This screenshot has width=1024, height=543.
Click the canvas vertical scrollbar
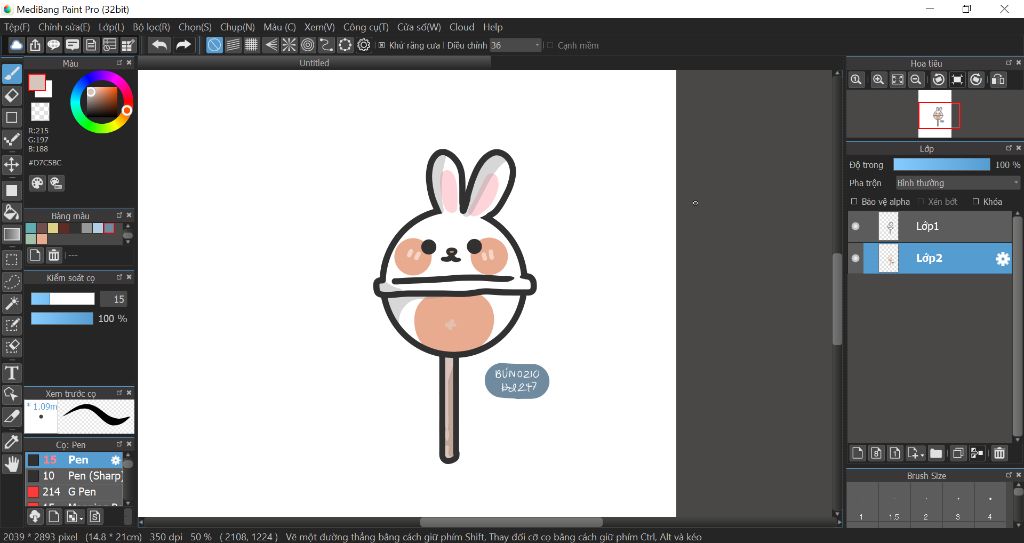click(x=837, y=297)
